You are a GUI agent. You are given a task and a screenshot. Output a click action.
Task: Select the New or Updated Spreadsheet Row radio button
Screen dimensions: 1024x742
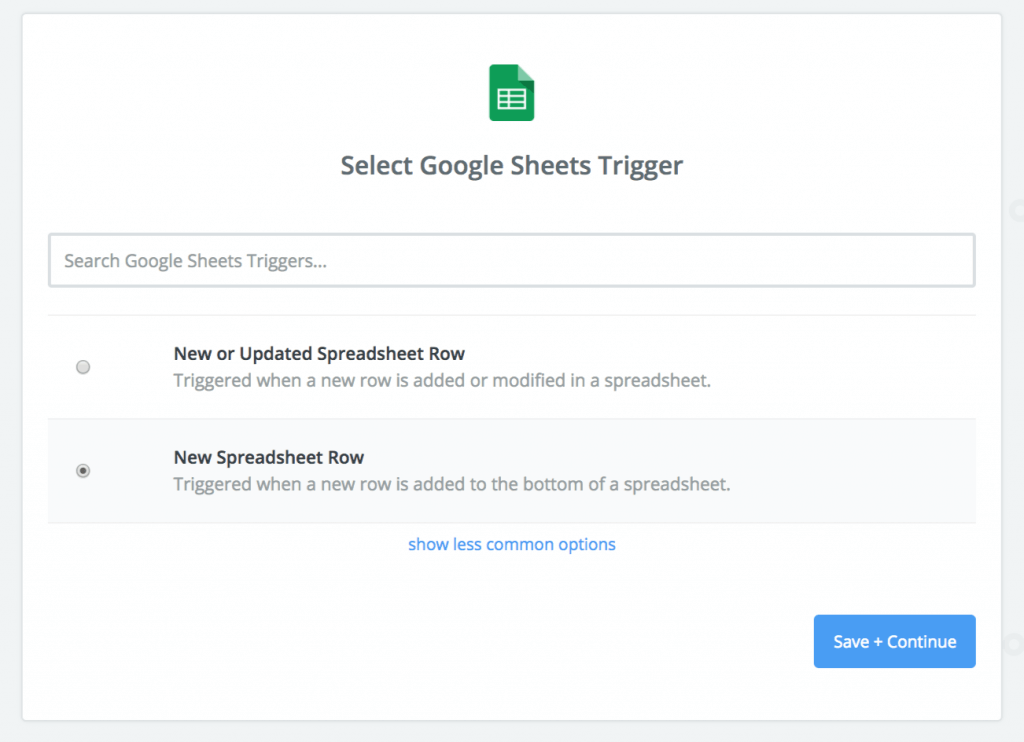(x=83, y=367)
